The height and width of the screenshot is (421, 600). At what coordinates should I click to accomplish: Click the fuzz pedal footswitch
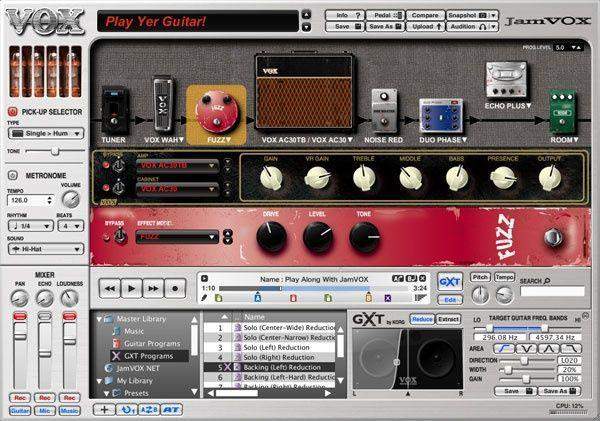[553, 237]
